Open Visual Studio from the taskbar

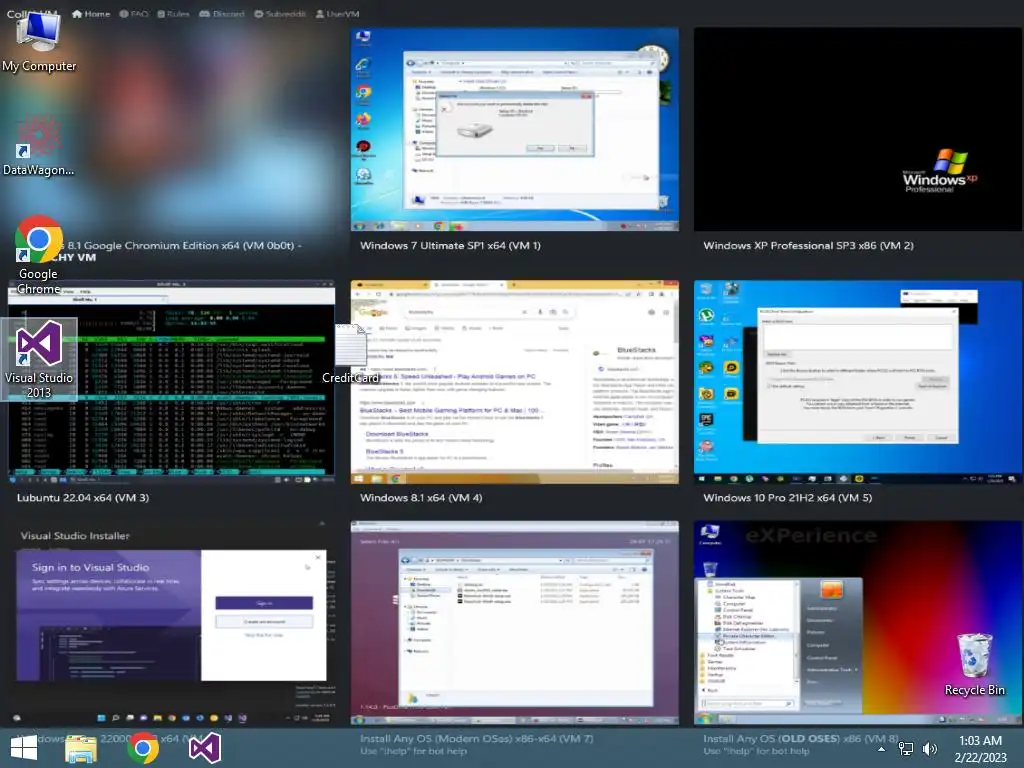[x=205, y=748]
